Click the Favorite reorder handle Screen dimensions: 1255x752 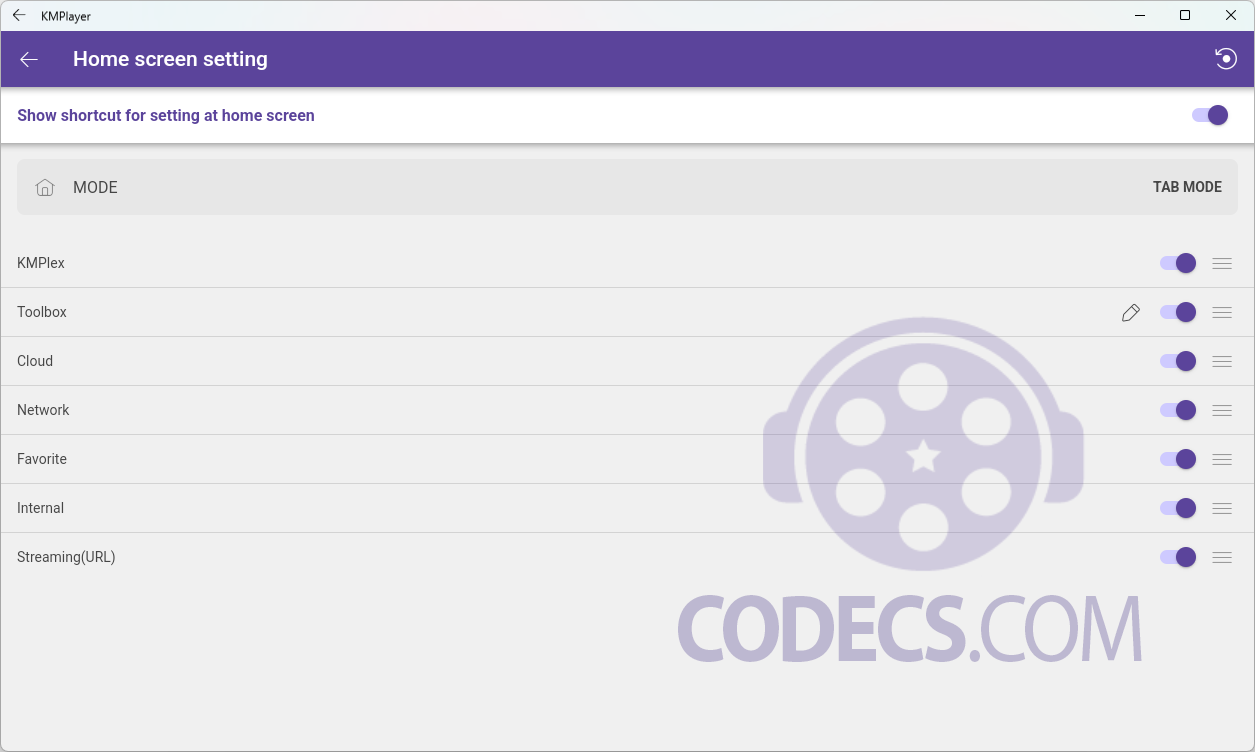click(x=1222, y=459)
